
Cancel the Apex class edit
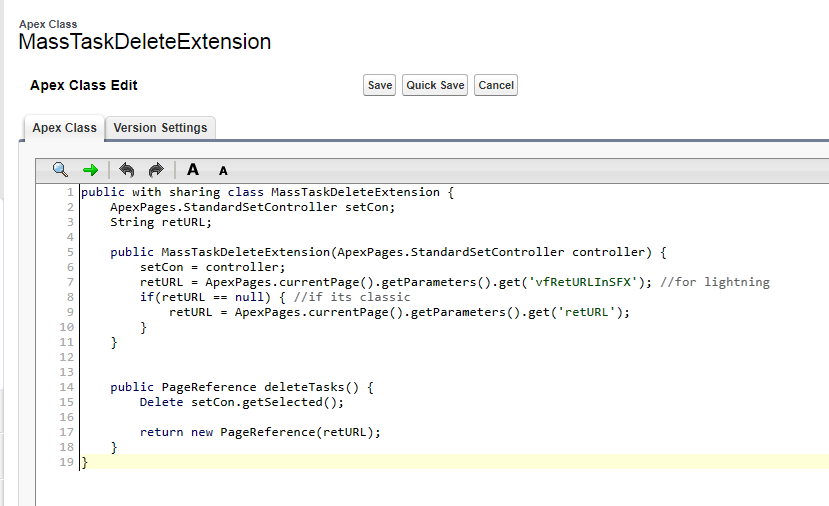coord(495,85)
